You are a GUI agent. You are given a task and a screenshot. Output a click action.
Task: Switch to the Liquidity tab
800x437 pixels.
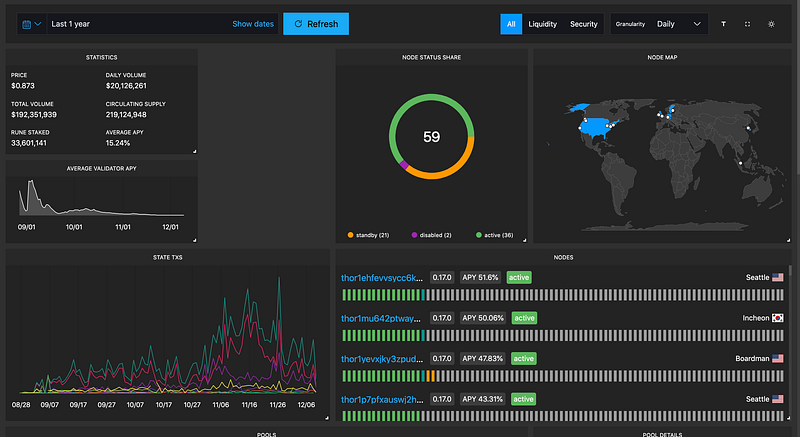[542, 24]
